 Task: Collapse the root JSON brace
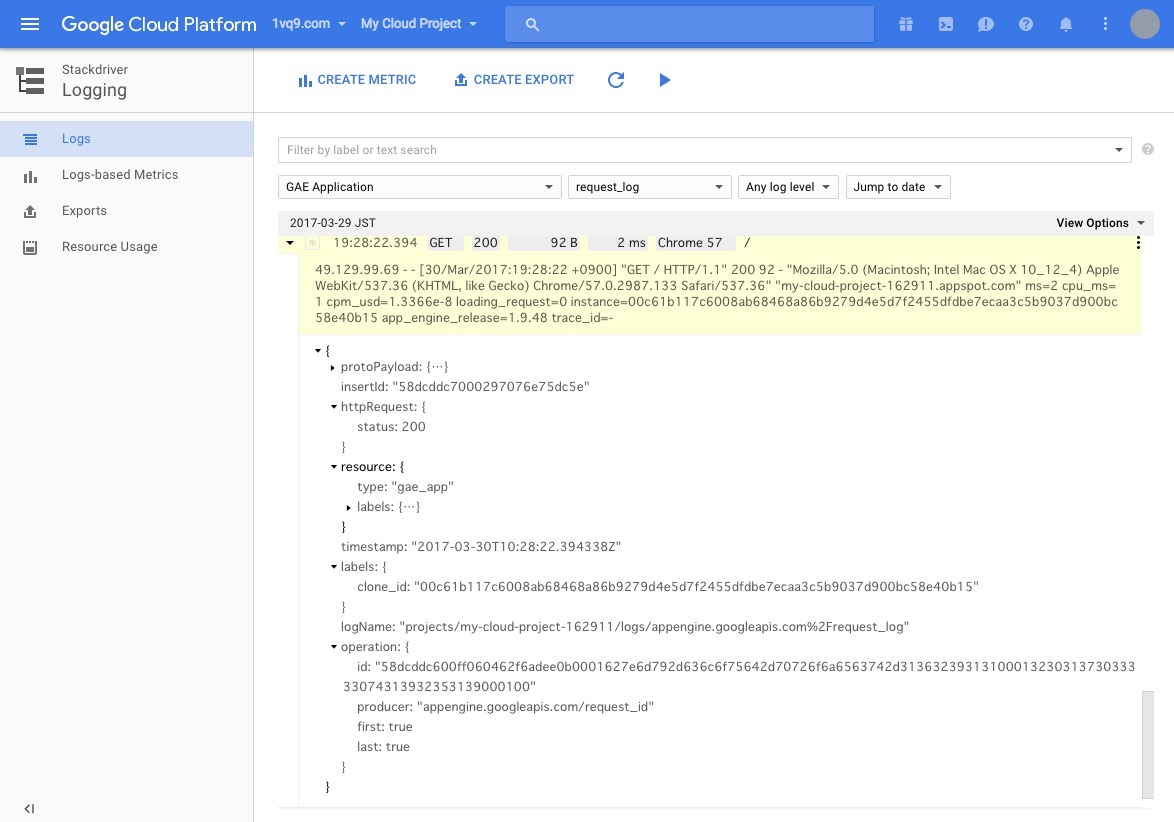[318, 350]
